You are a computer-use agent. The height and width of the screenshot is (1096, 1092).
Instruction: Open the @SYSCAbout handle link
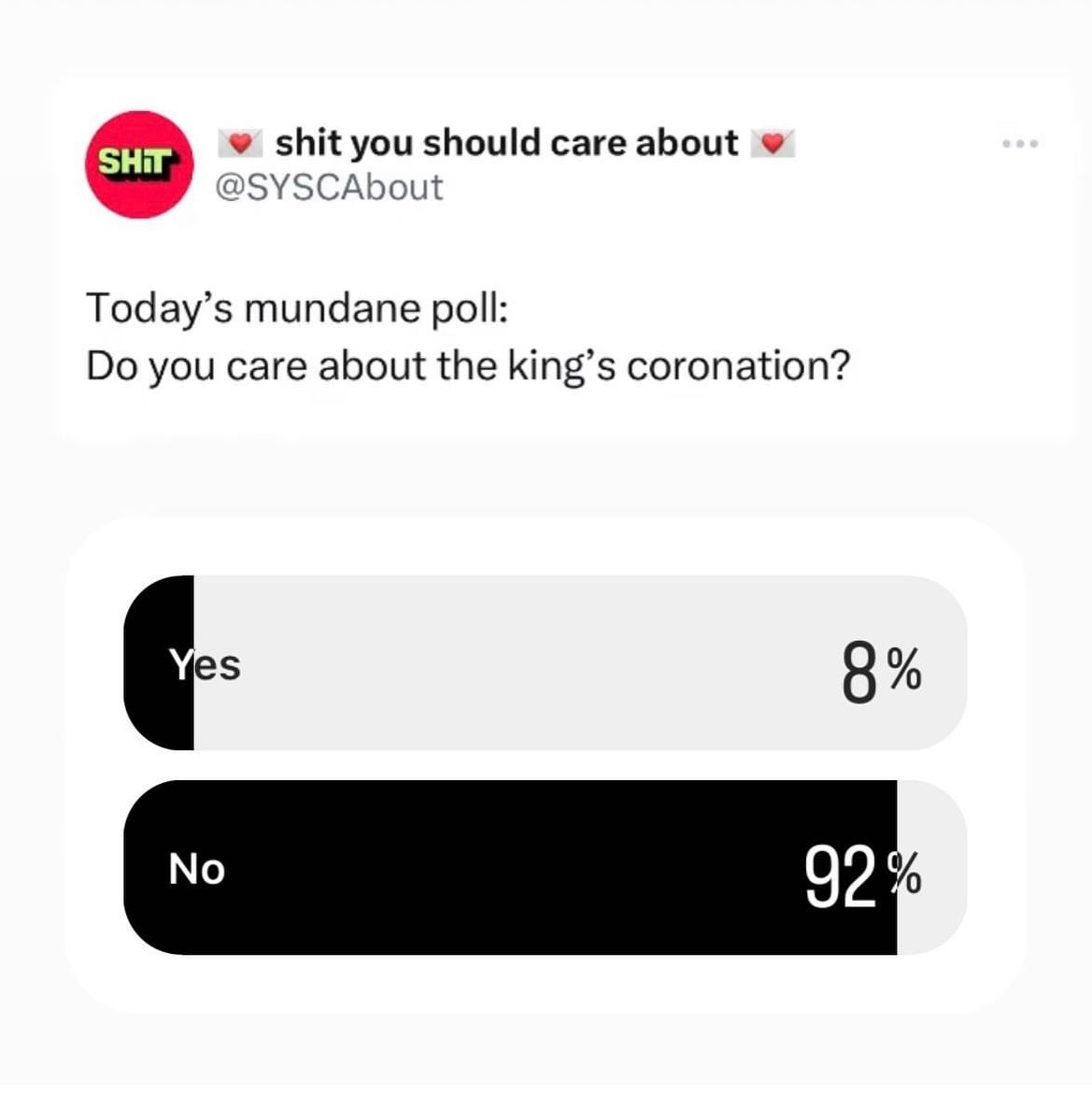(x=329, y=187)
